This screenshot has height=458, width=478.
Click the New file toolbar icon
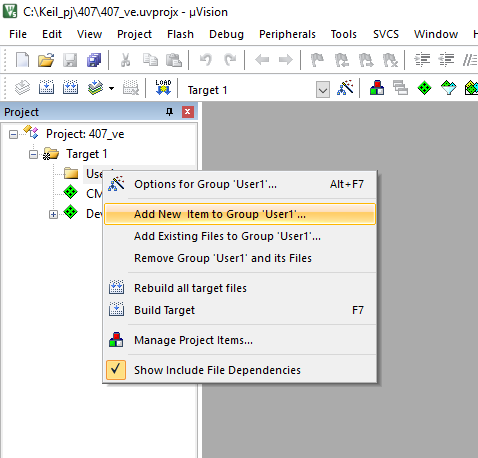[x=22, y=60]
